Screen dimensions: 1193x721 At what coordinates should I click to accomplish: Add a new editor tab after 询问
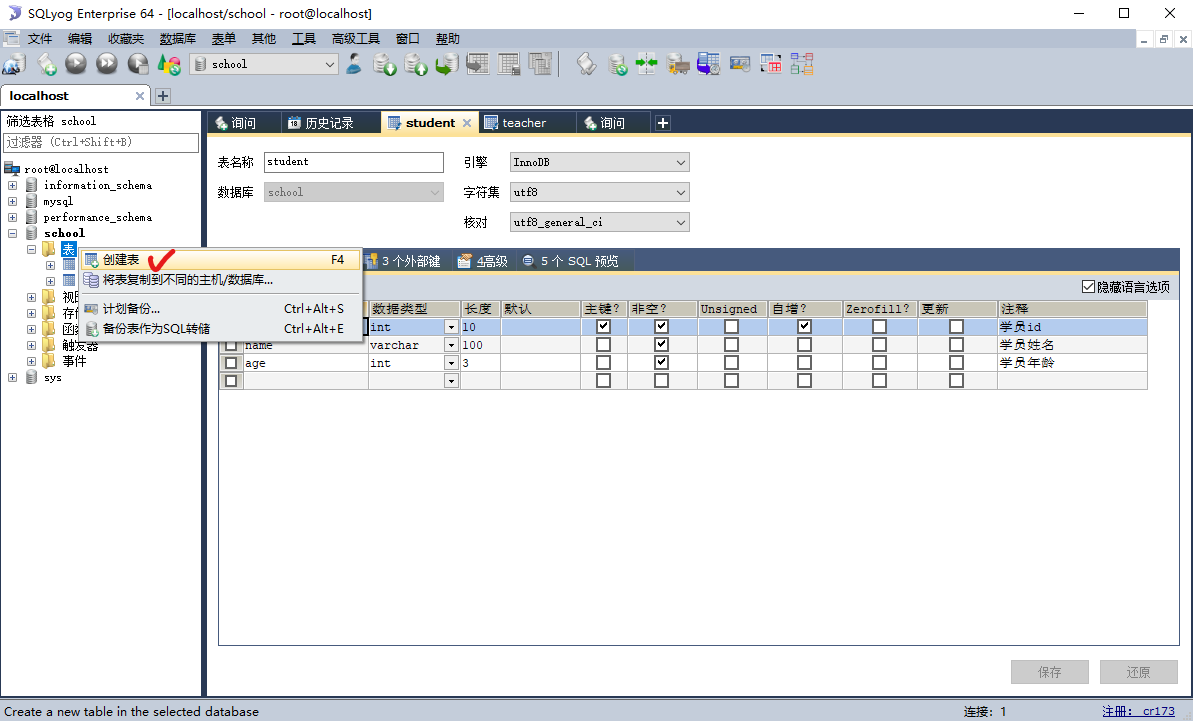(663, 123)
